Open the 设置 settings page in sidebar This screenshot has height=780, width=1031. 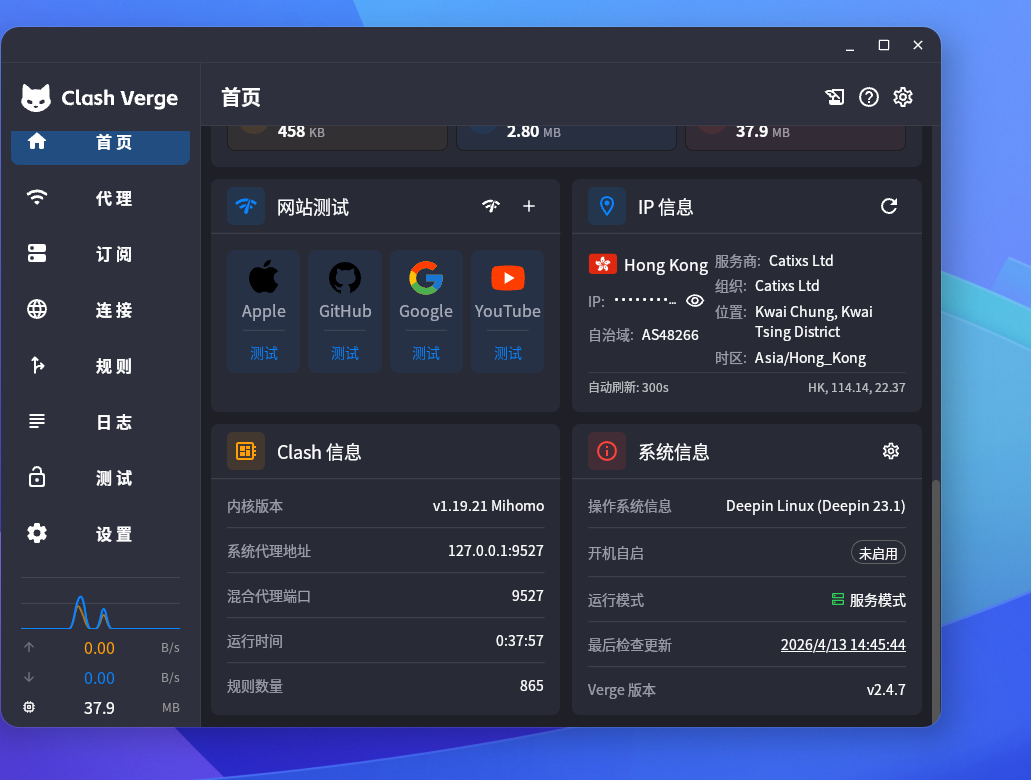point(100,533)
